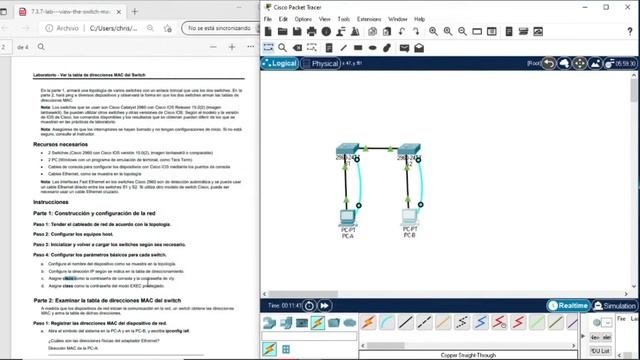This screenshot has height=360, width=640.
Task: Select switch S1 in the workspace
Action: [x=347, y=149]
